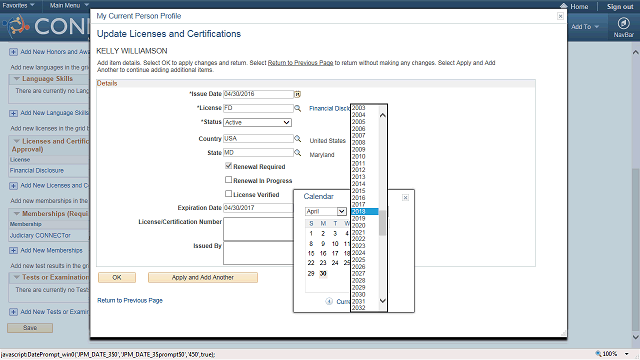Close the My Current Person Profile dialog

pos(560,16)
